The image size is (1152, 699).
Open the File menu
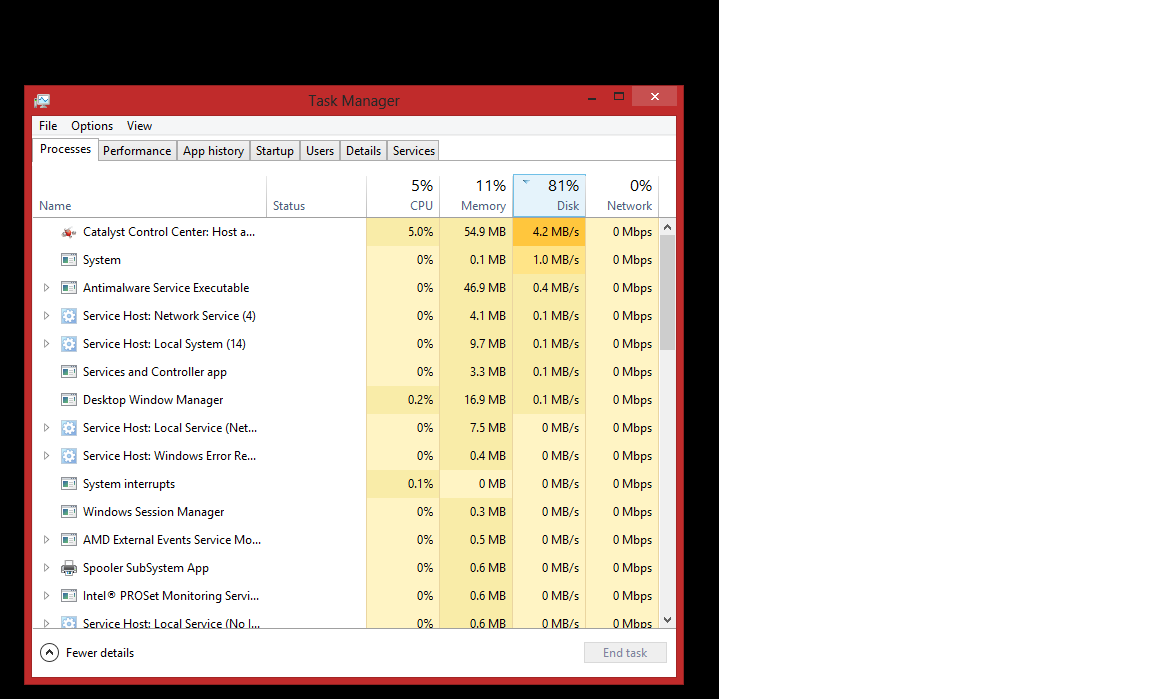(x=48, y=126)
